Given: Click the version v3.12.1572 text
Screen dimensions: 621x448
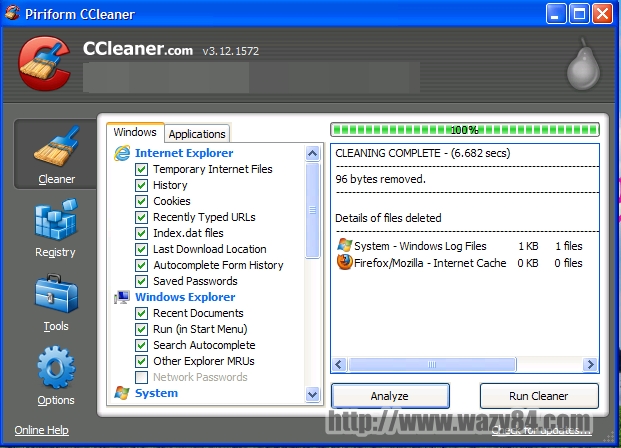Looking at the screenshot, I should (230, 51).
